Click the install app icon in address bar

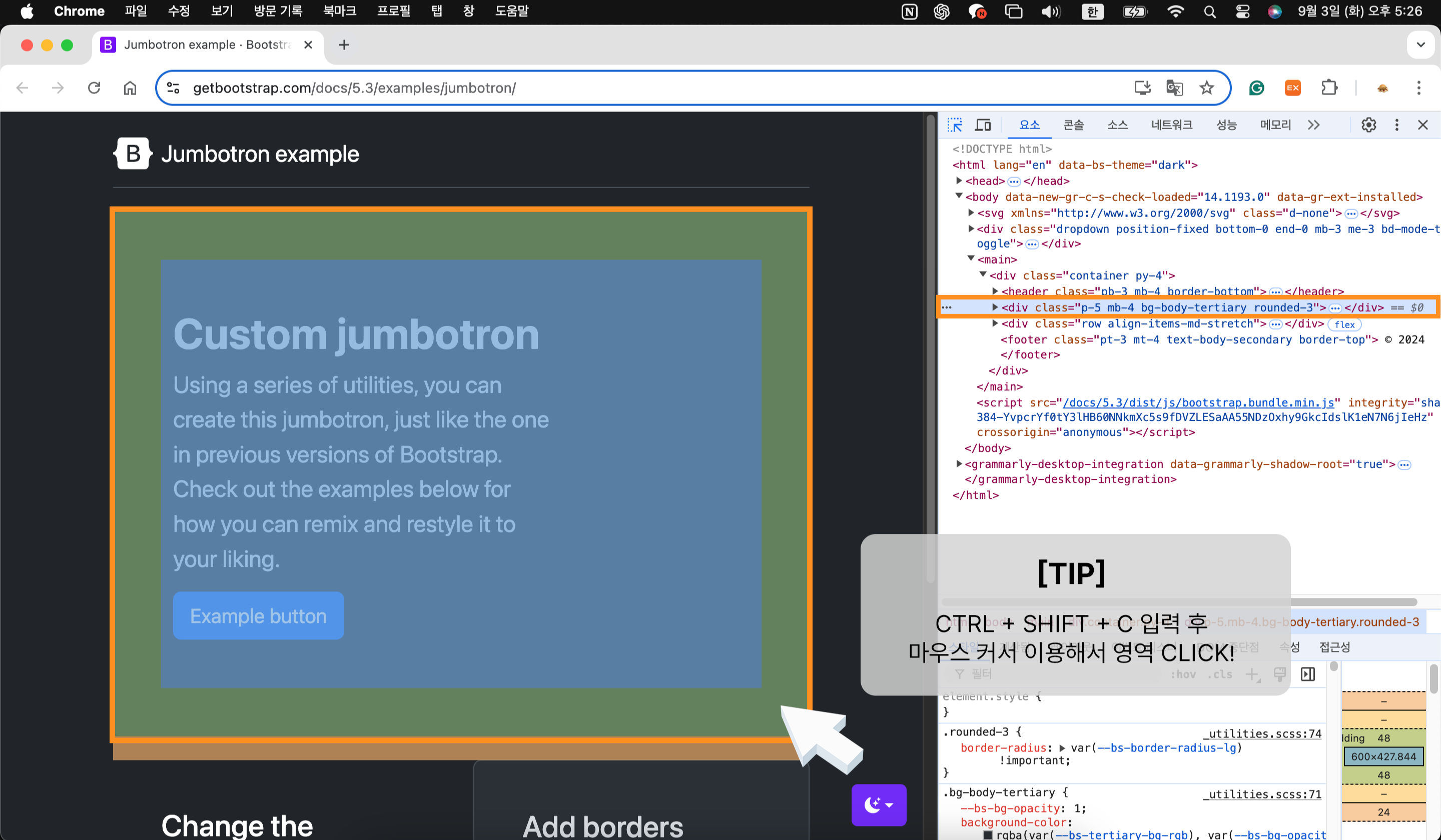tap(1142, 88)
